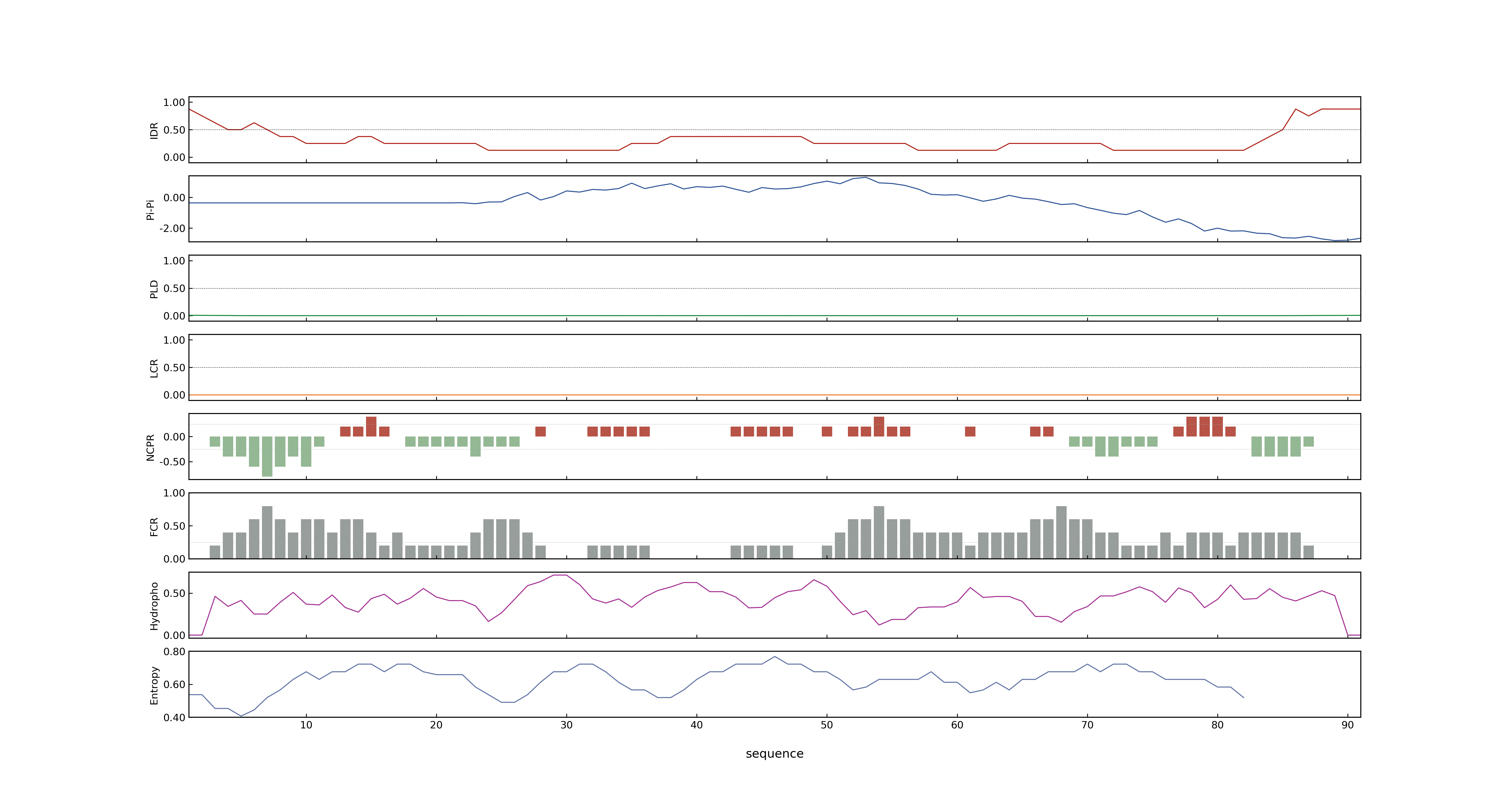Click the FCR axis label
This screenshot has height=806, width=1512.
click(154, 527)
